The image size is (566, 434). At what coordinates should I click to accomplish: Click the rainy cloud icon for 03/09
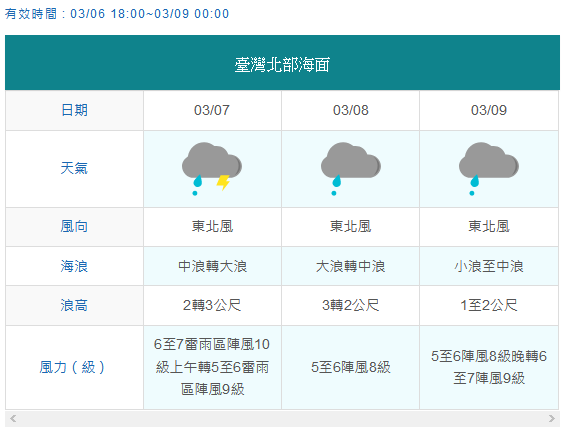(x=489, y=169)
